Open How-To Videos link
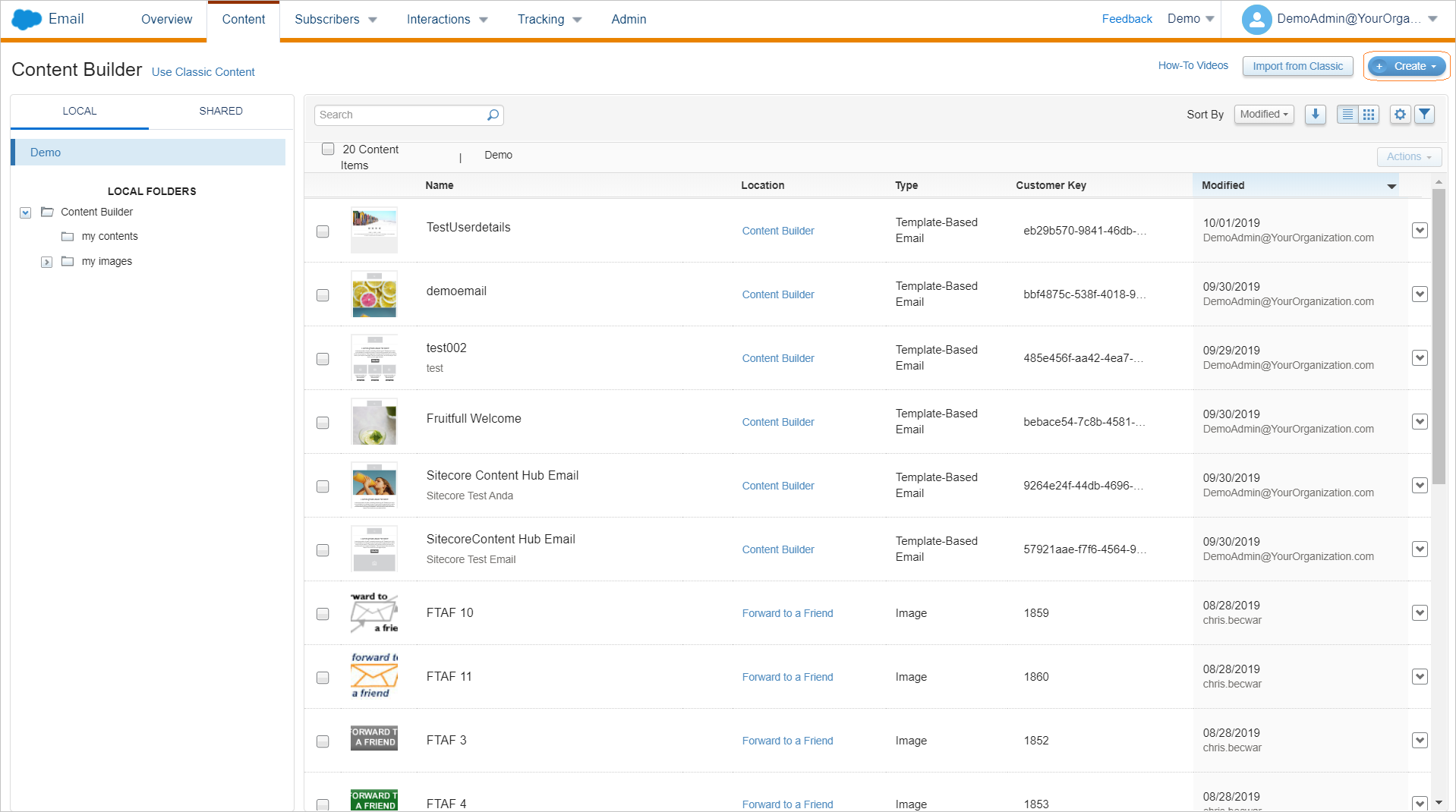 click(1193, 66)
